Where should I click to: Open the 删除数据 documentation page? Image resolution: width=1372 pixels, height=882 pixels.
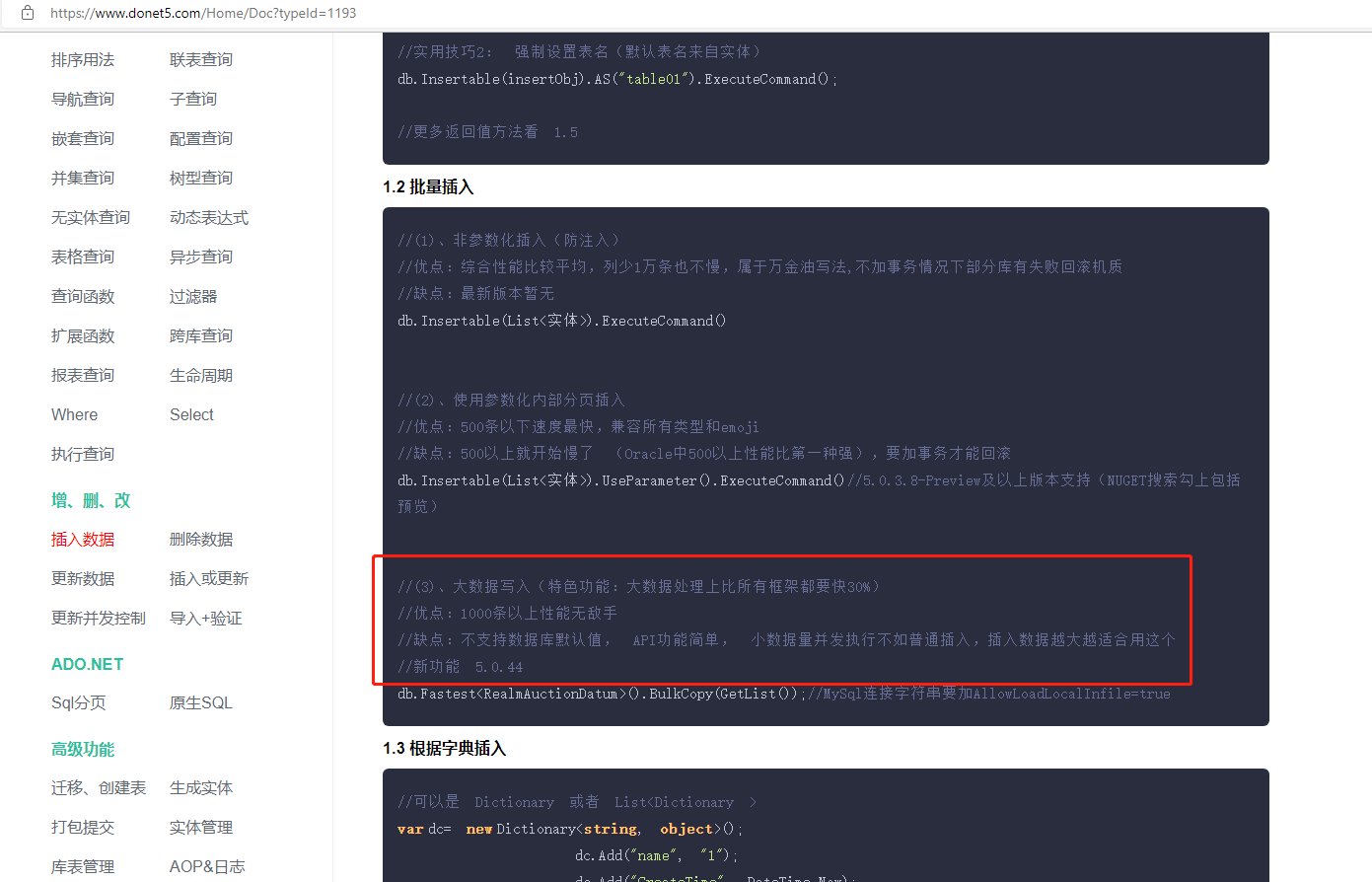[x=200, y=539]
